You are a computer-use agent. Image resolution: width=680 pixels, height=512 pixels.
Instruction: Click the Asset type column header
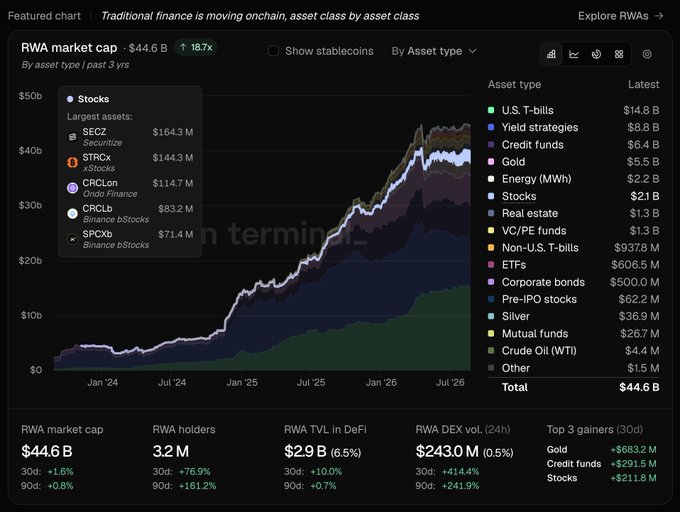tap(514, 85)
